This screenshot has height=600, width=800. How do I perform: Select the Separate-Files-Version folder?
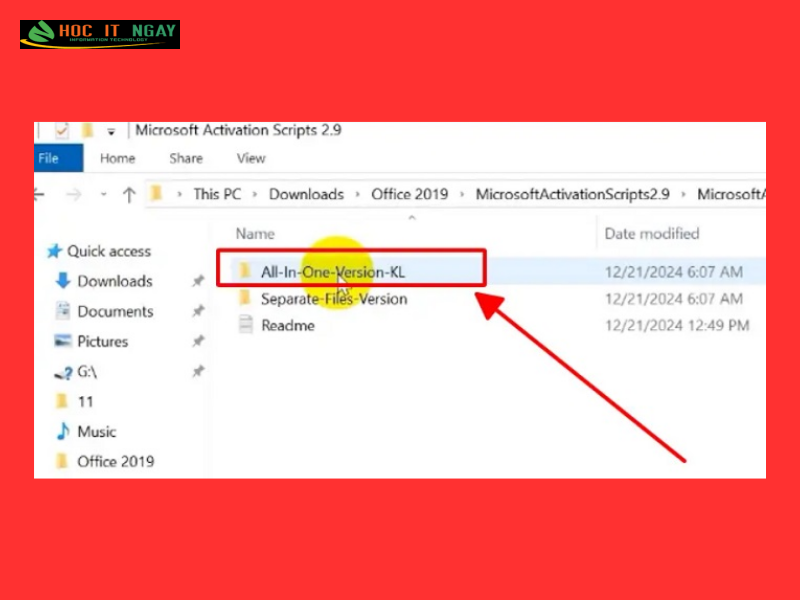point(334,299)
